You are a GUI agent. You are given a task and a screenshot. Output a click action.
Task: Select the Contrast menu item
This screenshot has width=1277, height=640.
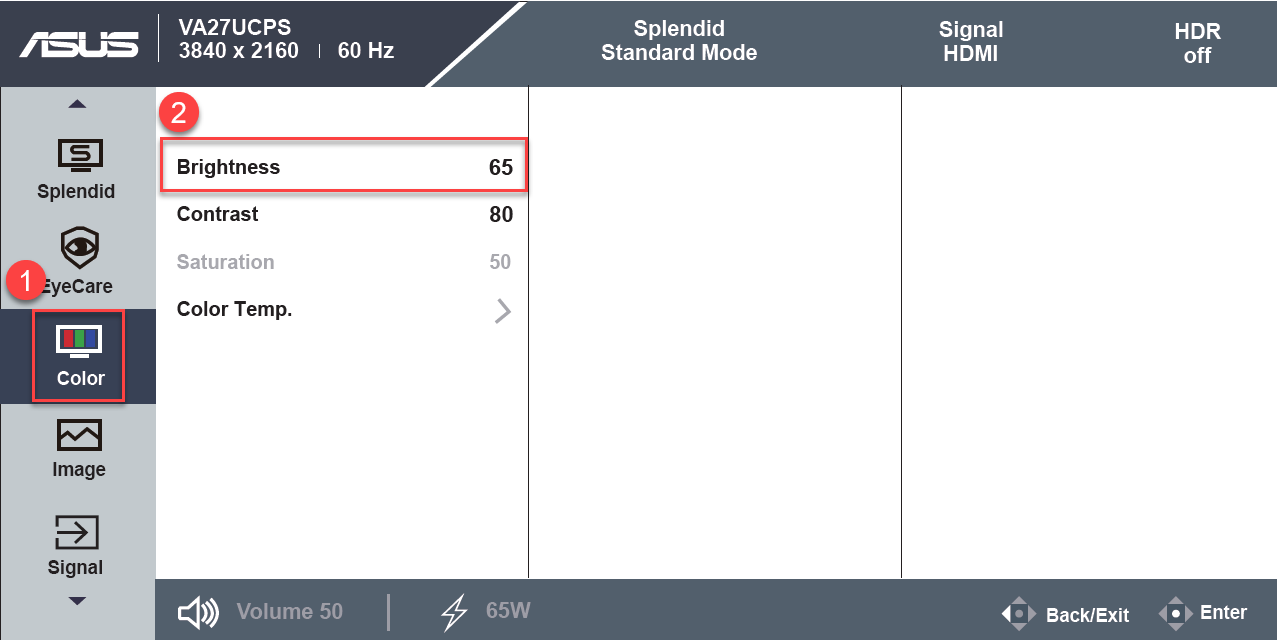tap(344, 214)
